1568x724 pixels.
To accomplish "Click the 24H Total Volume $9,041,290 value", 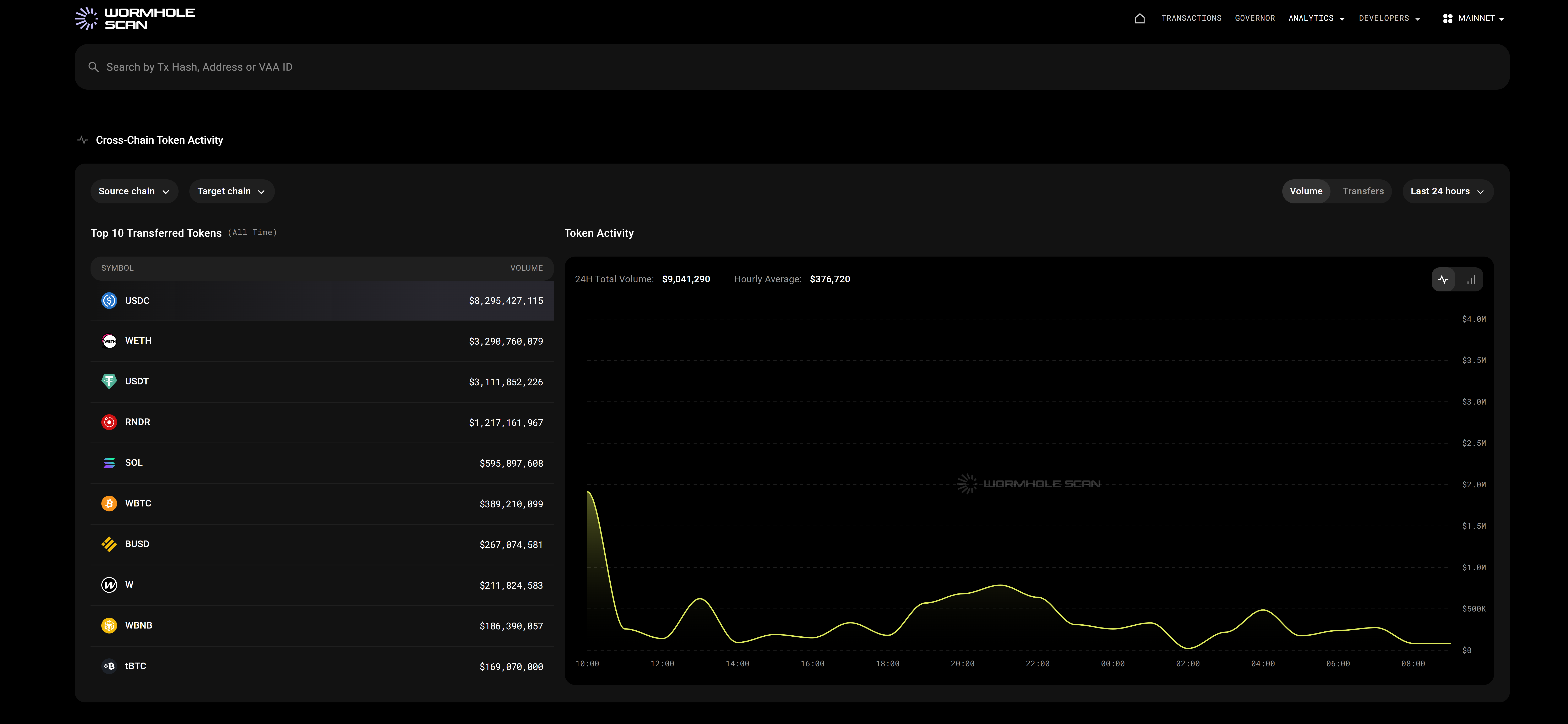I will point(686,279).
